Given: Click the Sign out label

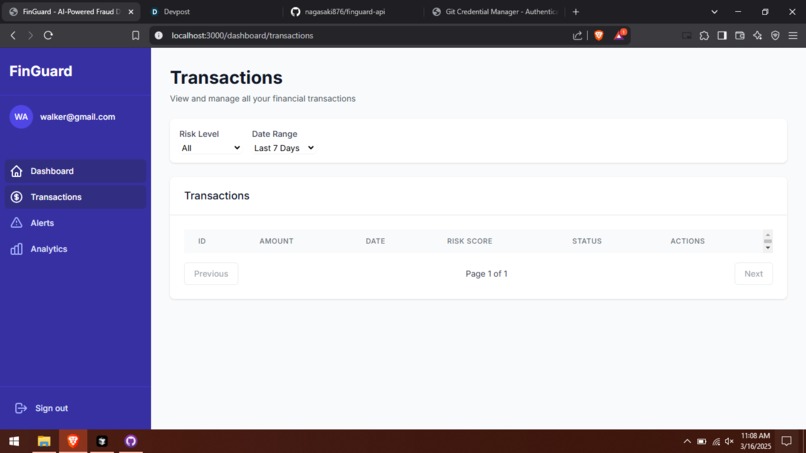Looking at the screenshot, I should click(x=51, y=408).
